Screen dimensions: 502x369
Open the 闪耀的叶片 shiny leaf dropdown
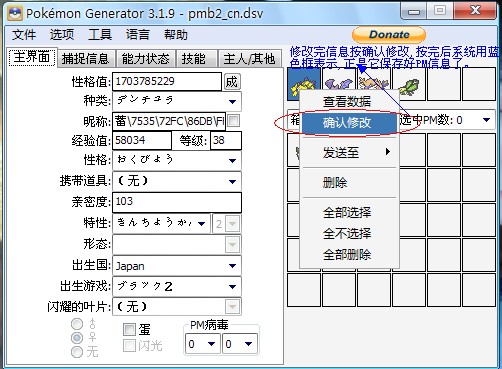pos(177,307)
